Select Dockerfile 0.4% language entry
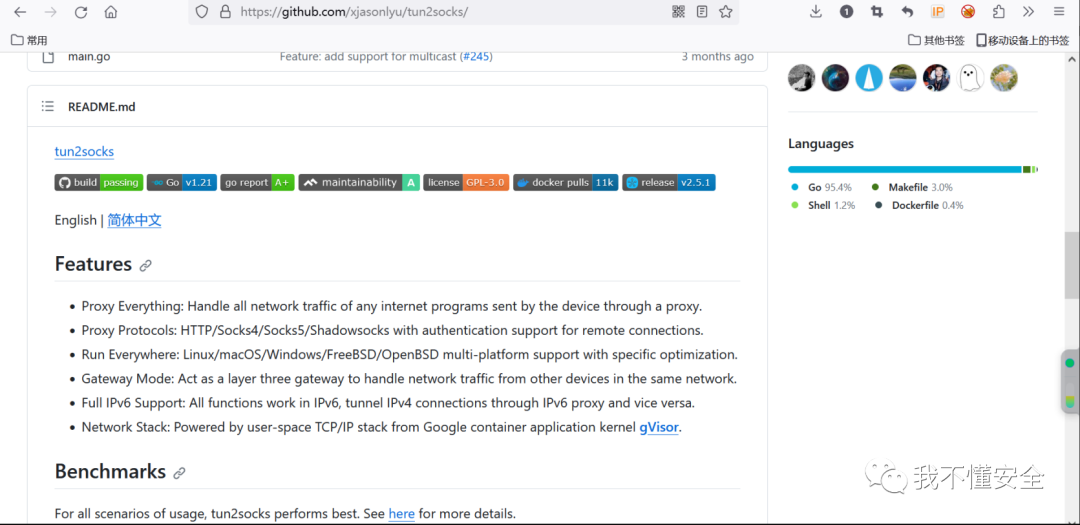 919,205
